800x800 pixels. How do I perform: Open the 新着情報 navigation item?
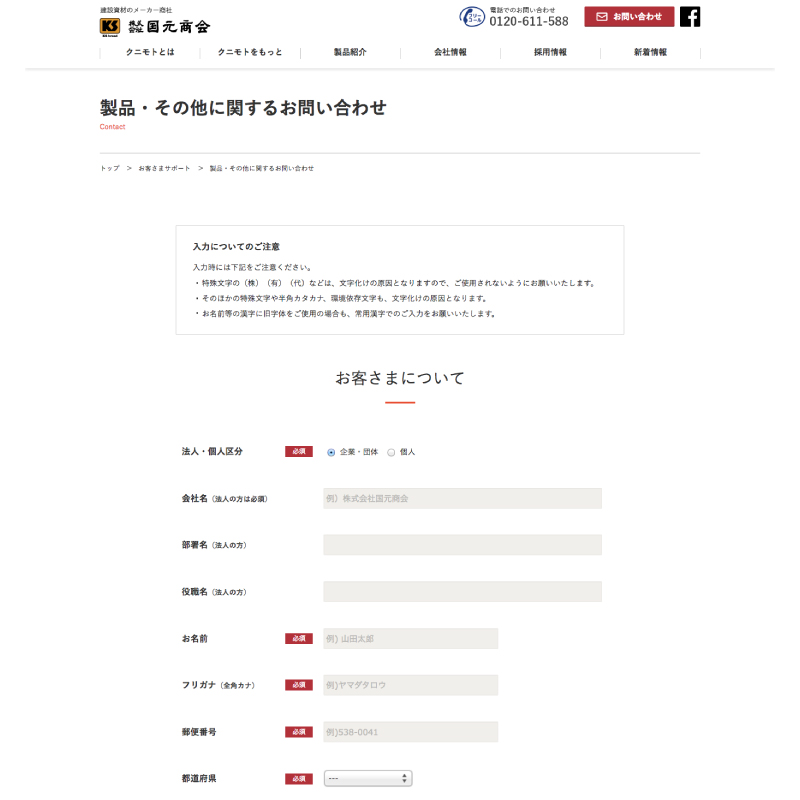(x=650, y=52)
